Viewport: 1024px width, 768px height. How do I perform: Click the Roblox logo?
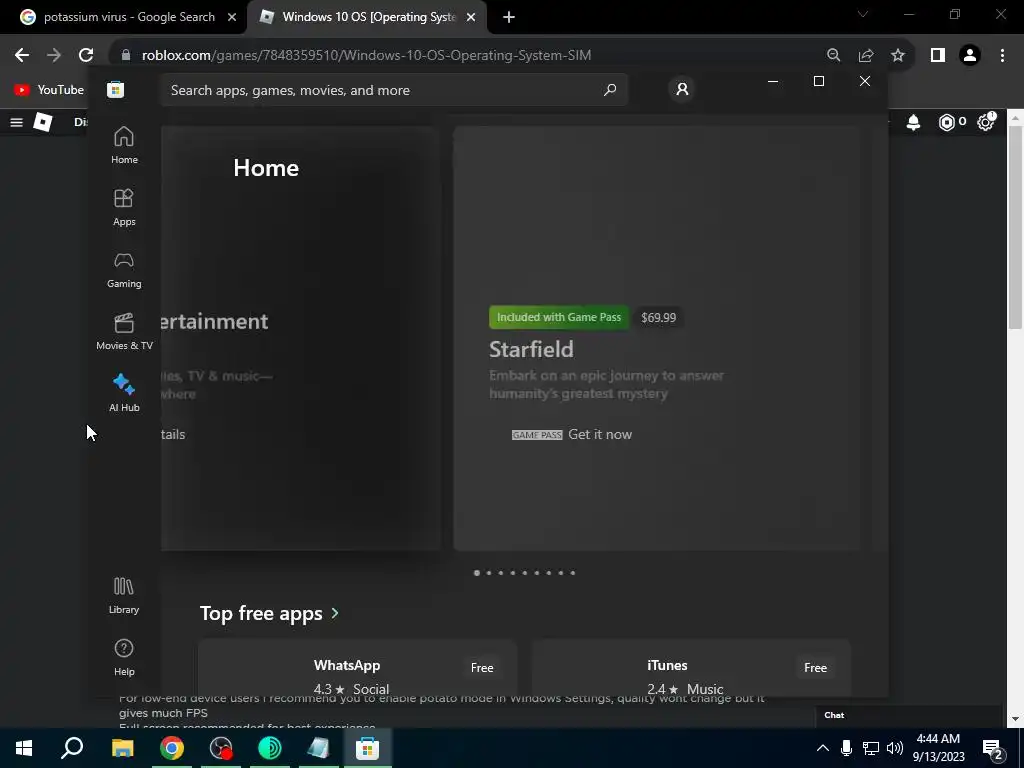(x=43, y=122)
